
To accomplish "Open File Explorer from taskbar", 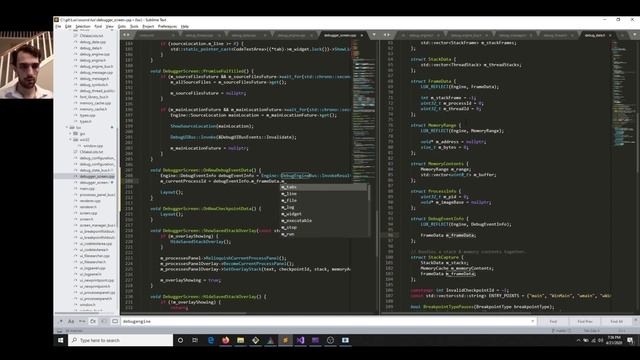I will click(x=240, y=340).
